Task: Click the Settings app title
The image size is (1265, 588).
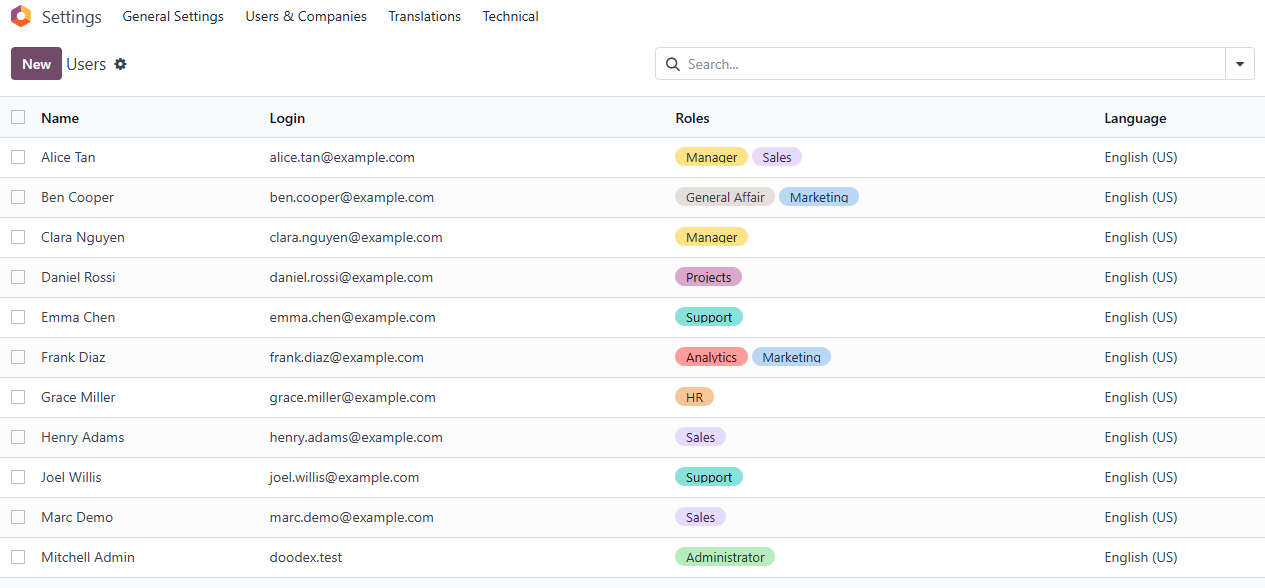Action: (x=72, y=17)
